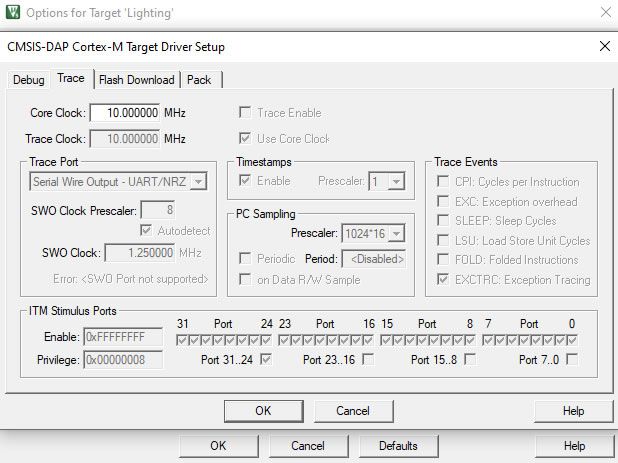Viewport: 618px width, 463px height.
Task: Click Help in Options for Target window
Action: pyautogui.click(x=574, y=446)
